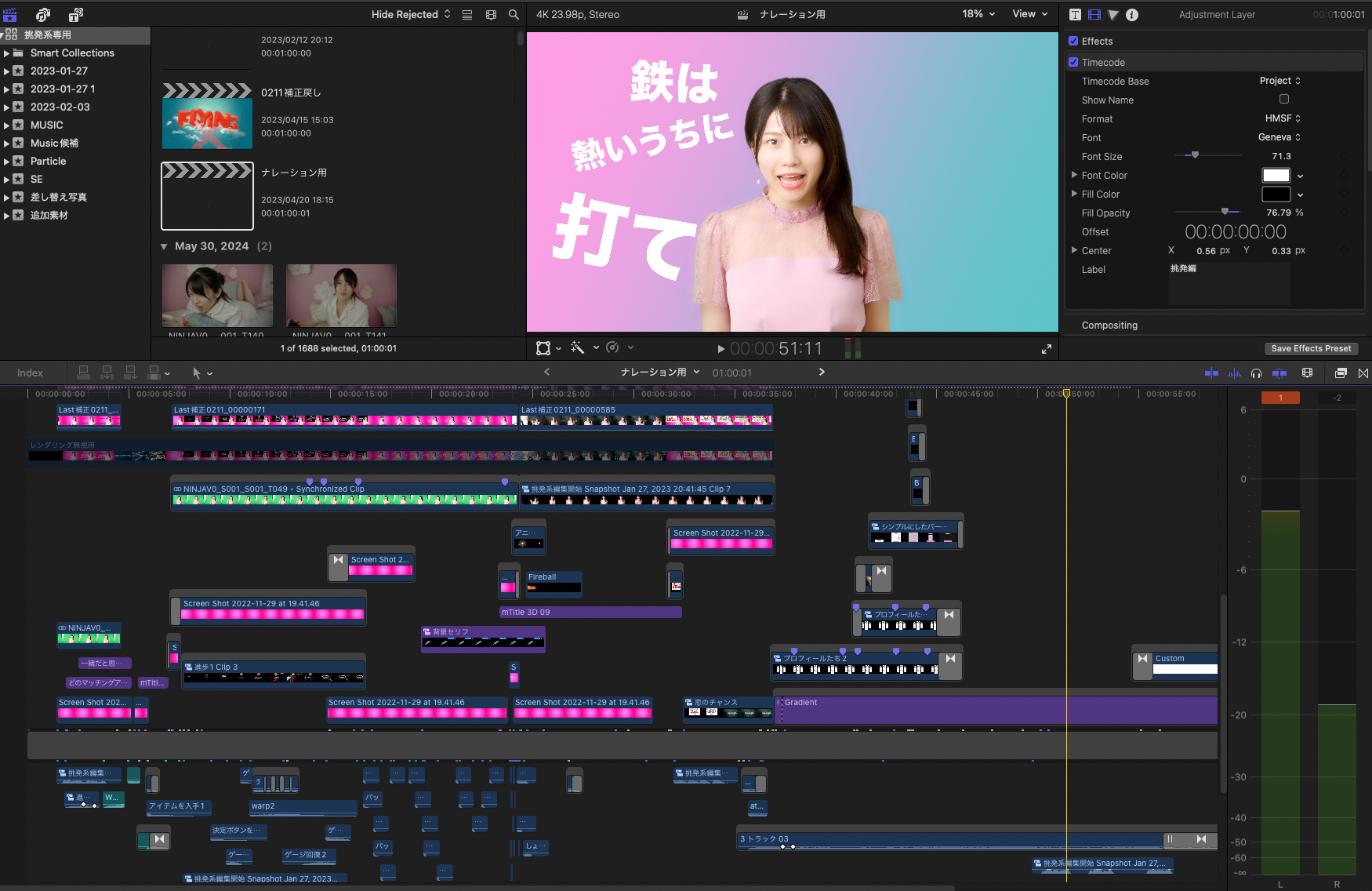Open the Enhancements magic wand menu

578,347
